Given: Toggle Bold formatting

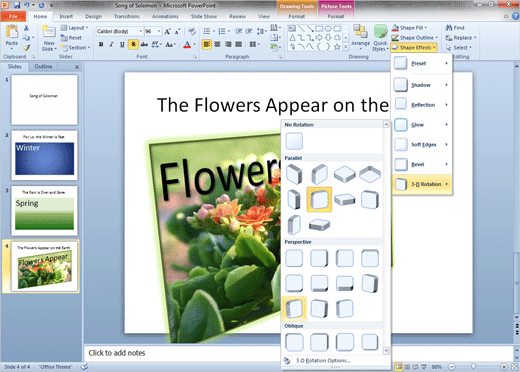Looking at the screenshot, I should (x=101, y=44).
